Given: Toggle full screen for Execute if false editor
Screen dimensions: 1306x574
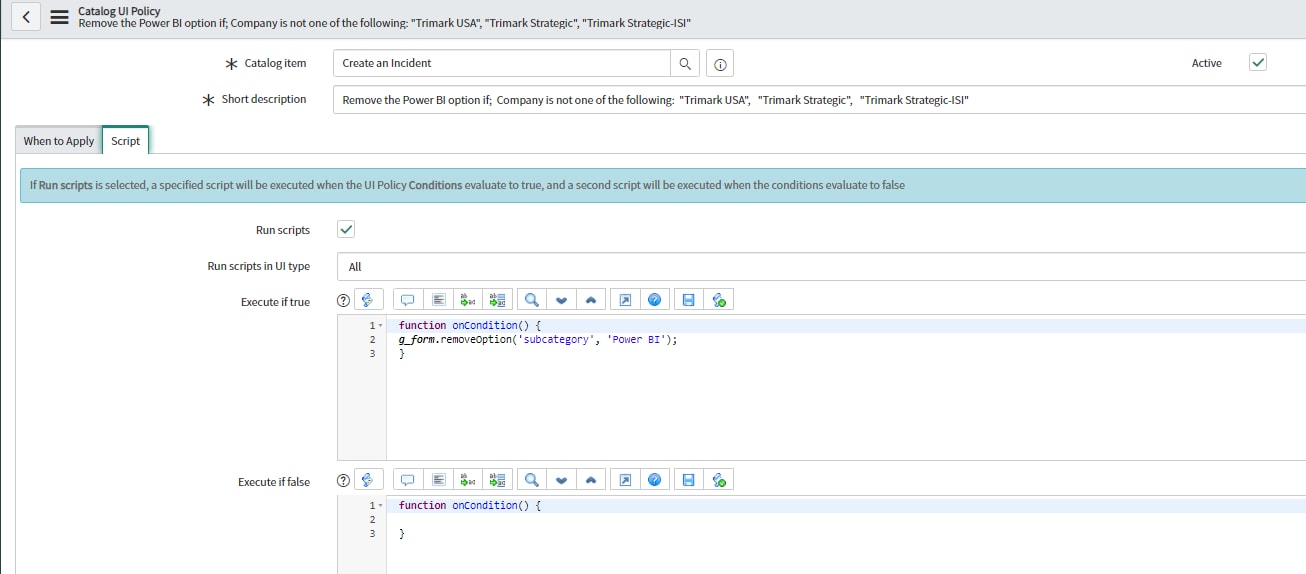Looking at the screenshot, I should [625, 480].
